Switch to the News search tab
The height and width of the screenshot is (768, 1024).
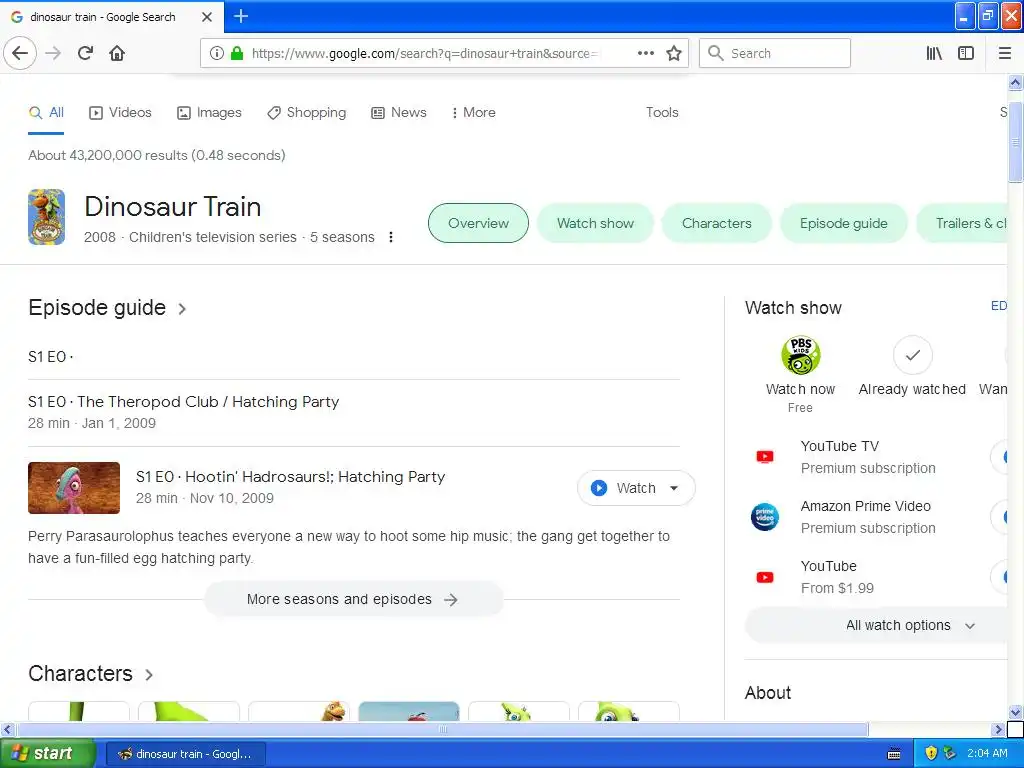(398, 112)
